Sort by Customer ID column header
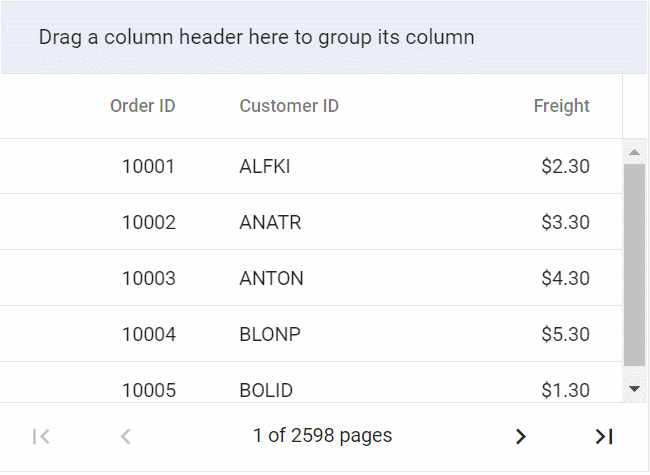 point(289,106)
